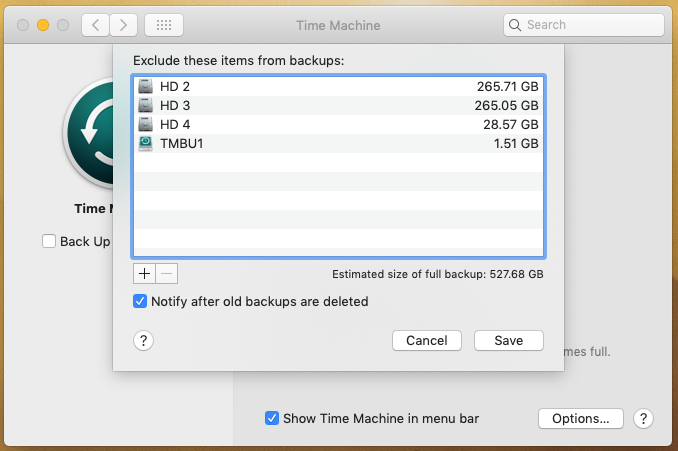
Task: Go forward with the right chevron
Action: click(123, 25)
